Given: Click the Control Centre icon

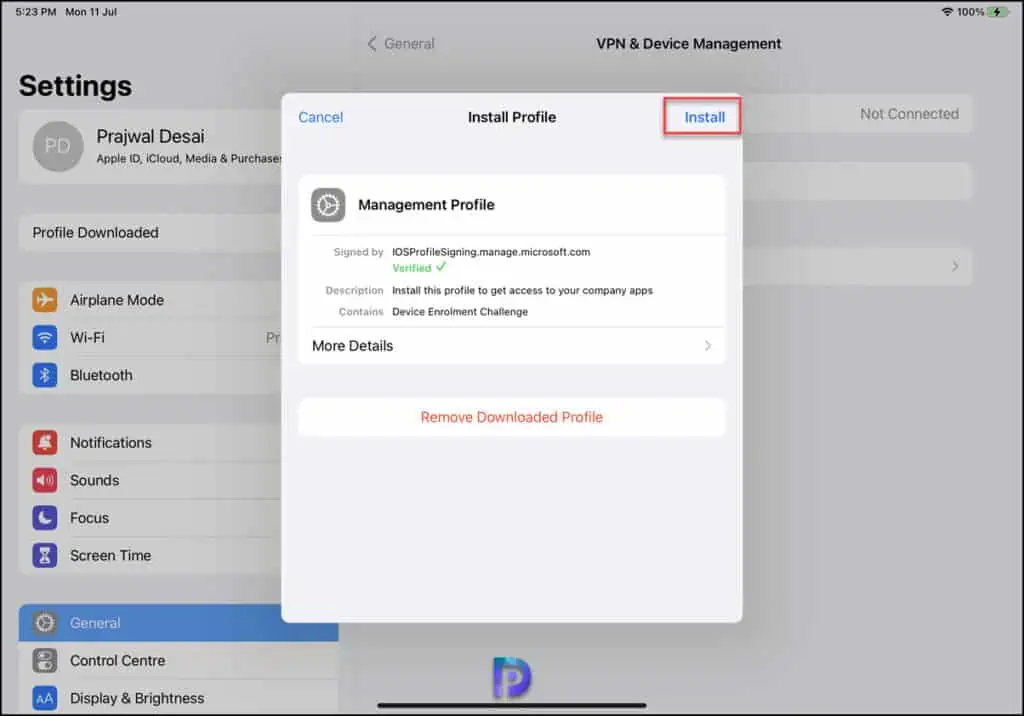Looking at the screenshot, I should click(44, 660).
